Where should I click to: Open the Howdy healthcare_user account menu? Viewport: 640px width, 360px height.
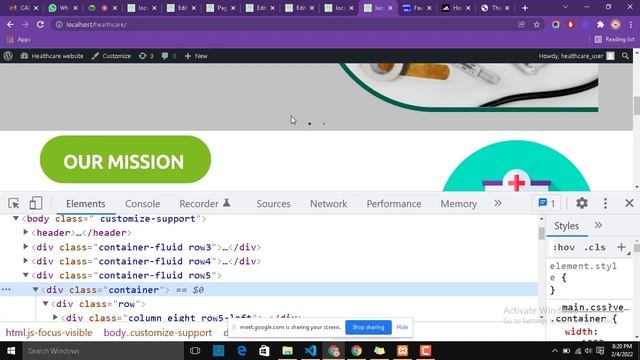point(576,56)
